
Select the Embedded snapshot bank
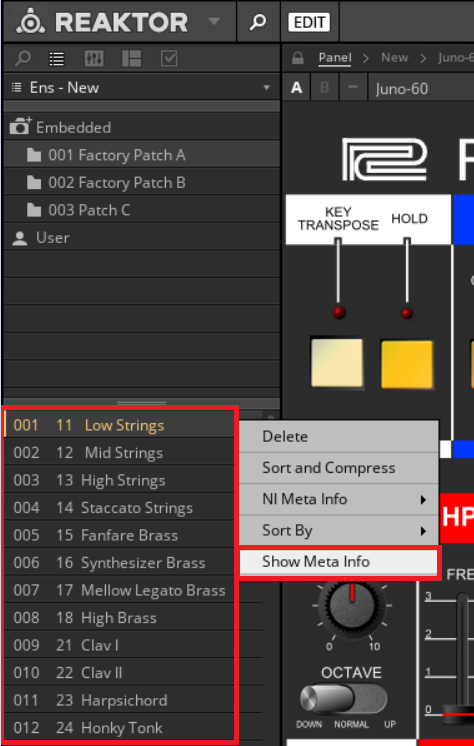[x=141, y=128]
